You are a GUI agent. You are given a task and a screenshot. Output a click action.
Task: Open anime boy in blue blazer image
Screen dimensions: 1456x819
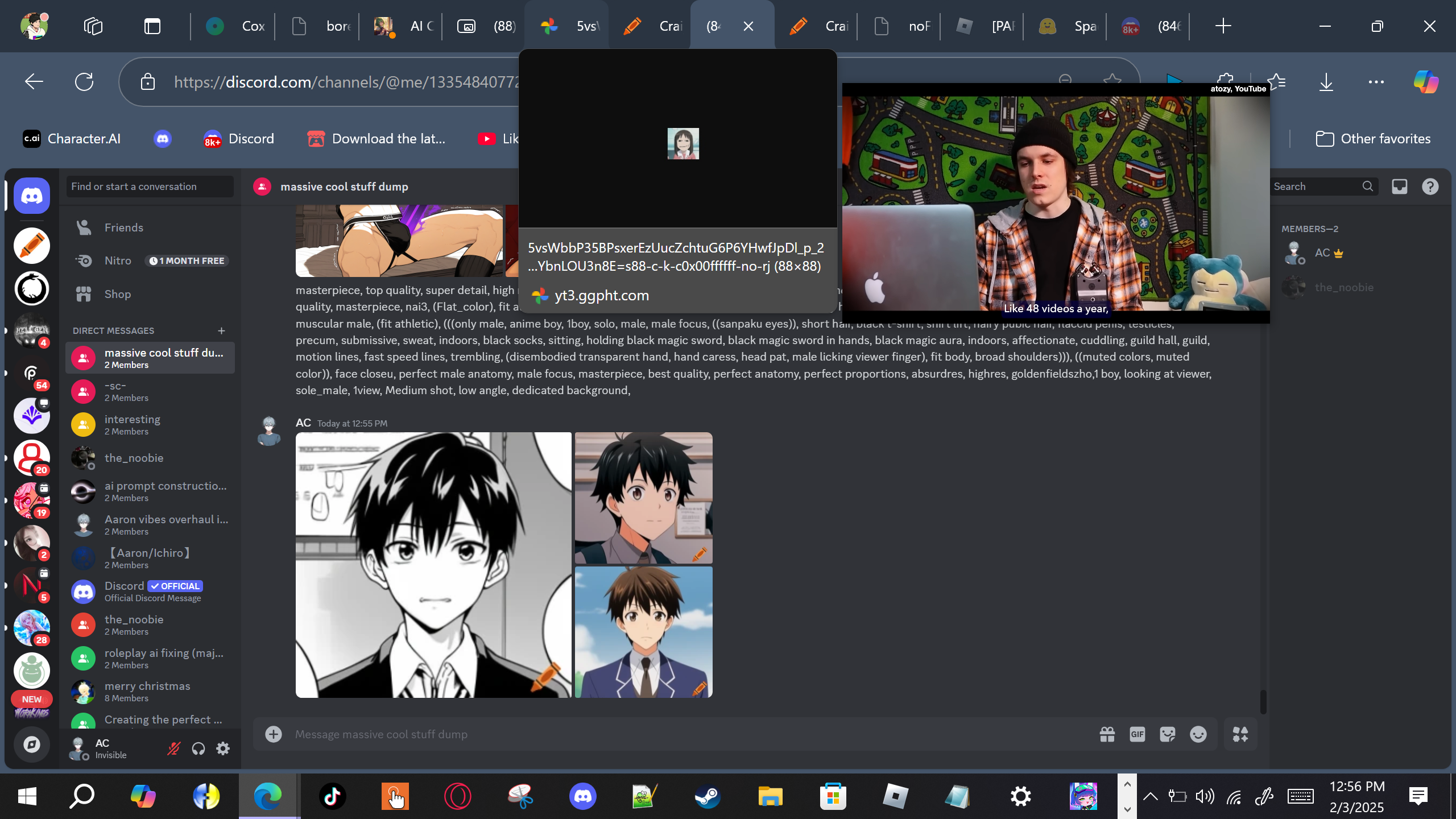[644, 632]
